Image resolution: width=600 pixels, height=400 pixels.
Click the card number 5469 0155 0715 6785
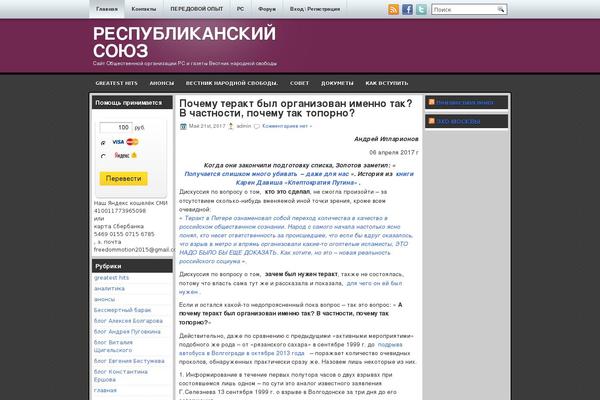[124, 234]
